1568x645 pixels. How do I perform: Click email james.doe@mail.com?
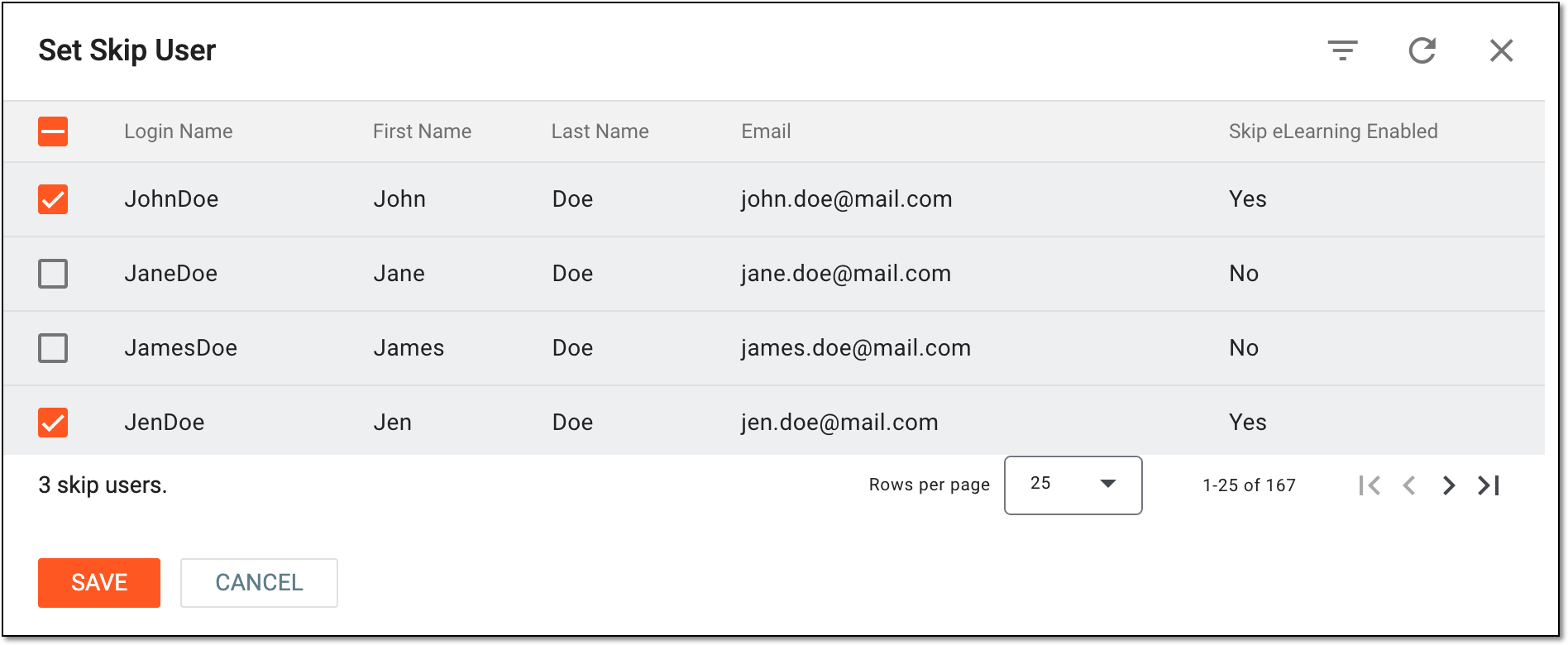[x=855, y=348]
